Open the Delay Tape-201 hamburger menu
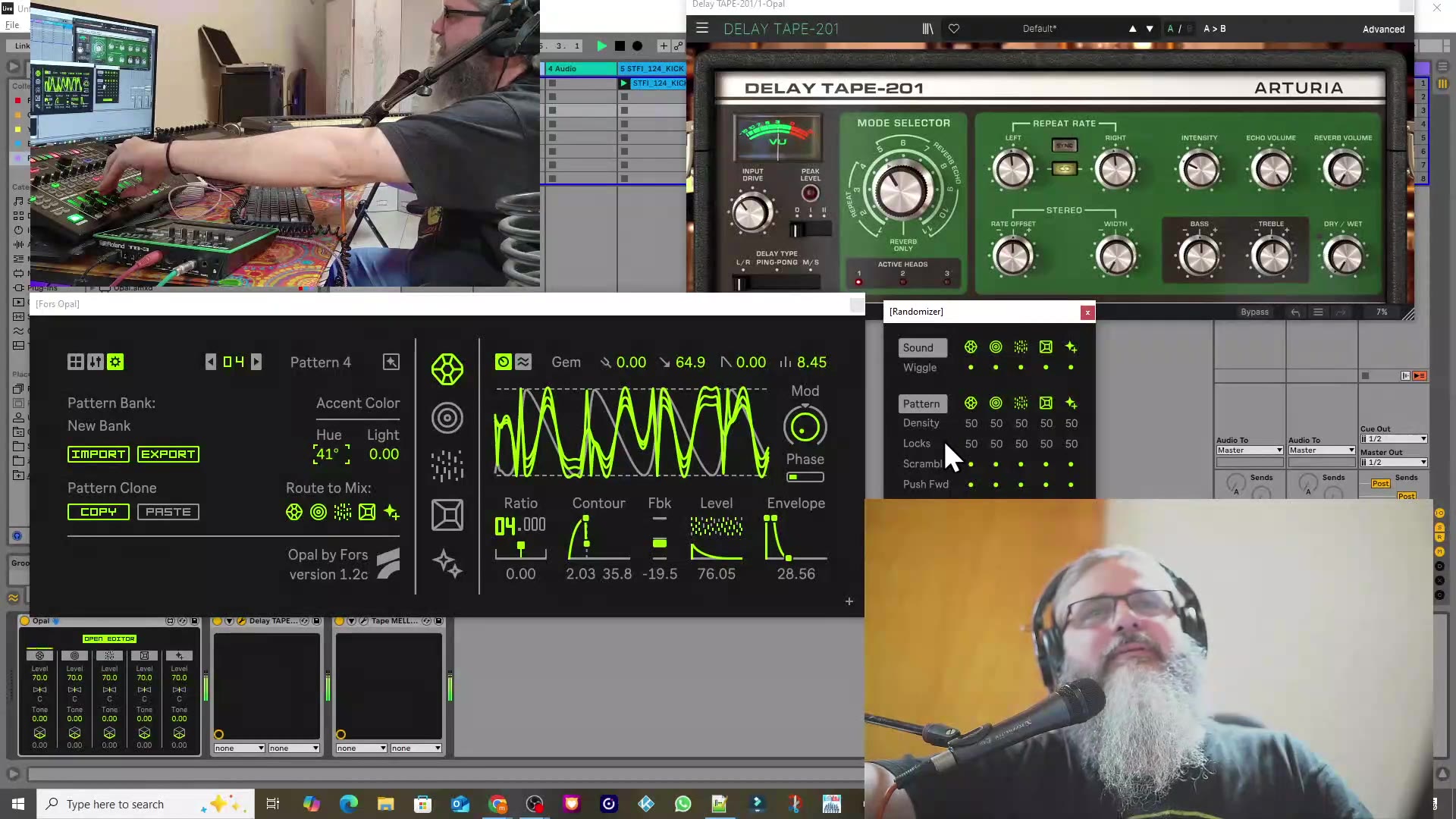 (x=702, y=29)
